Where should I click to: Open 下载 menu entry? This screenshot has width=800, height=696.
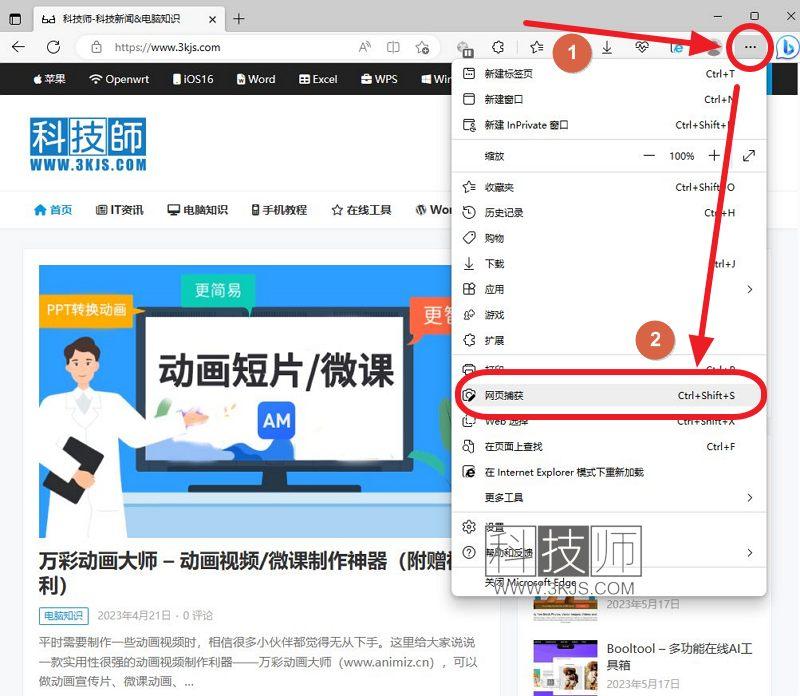click(609, 263)
